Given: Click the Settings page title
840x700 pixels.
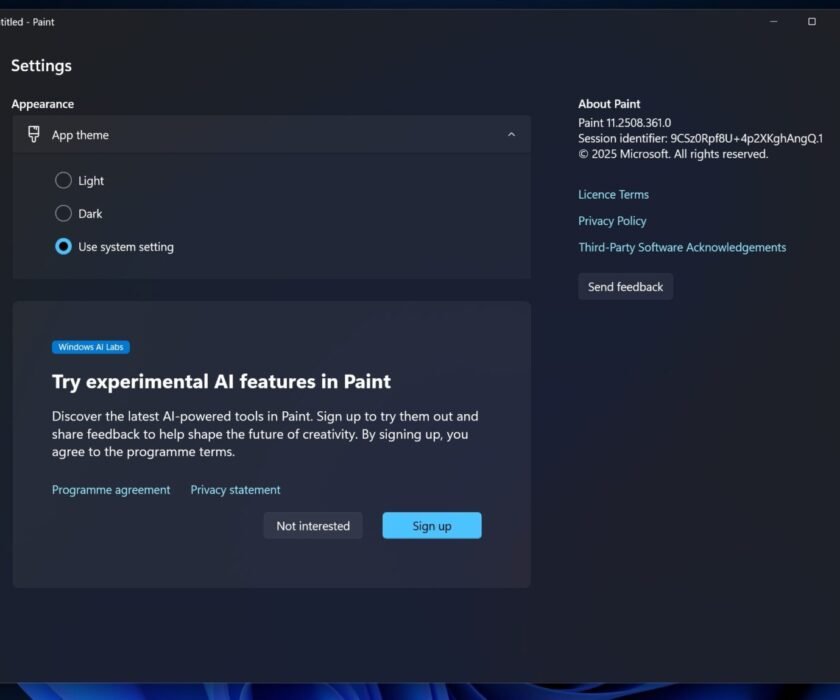Looking at the screenshot, I should coord(41,65).
